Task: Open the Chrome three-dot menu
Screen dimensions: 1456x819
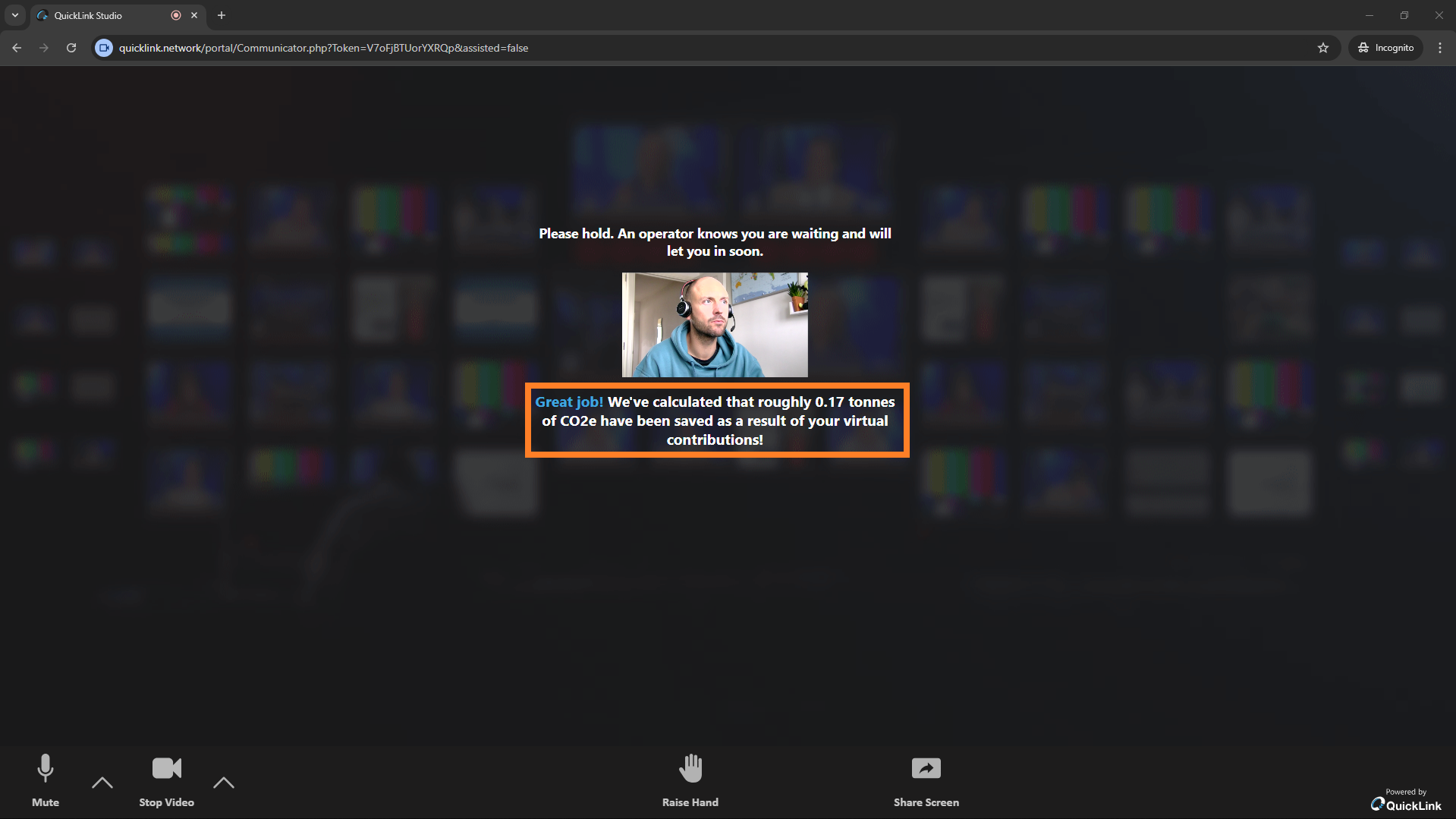Action: 1439,48
